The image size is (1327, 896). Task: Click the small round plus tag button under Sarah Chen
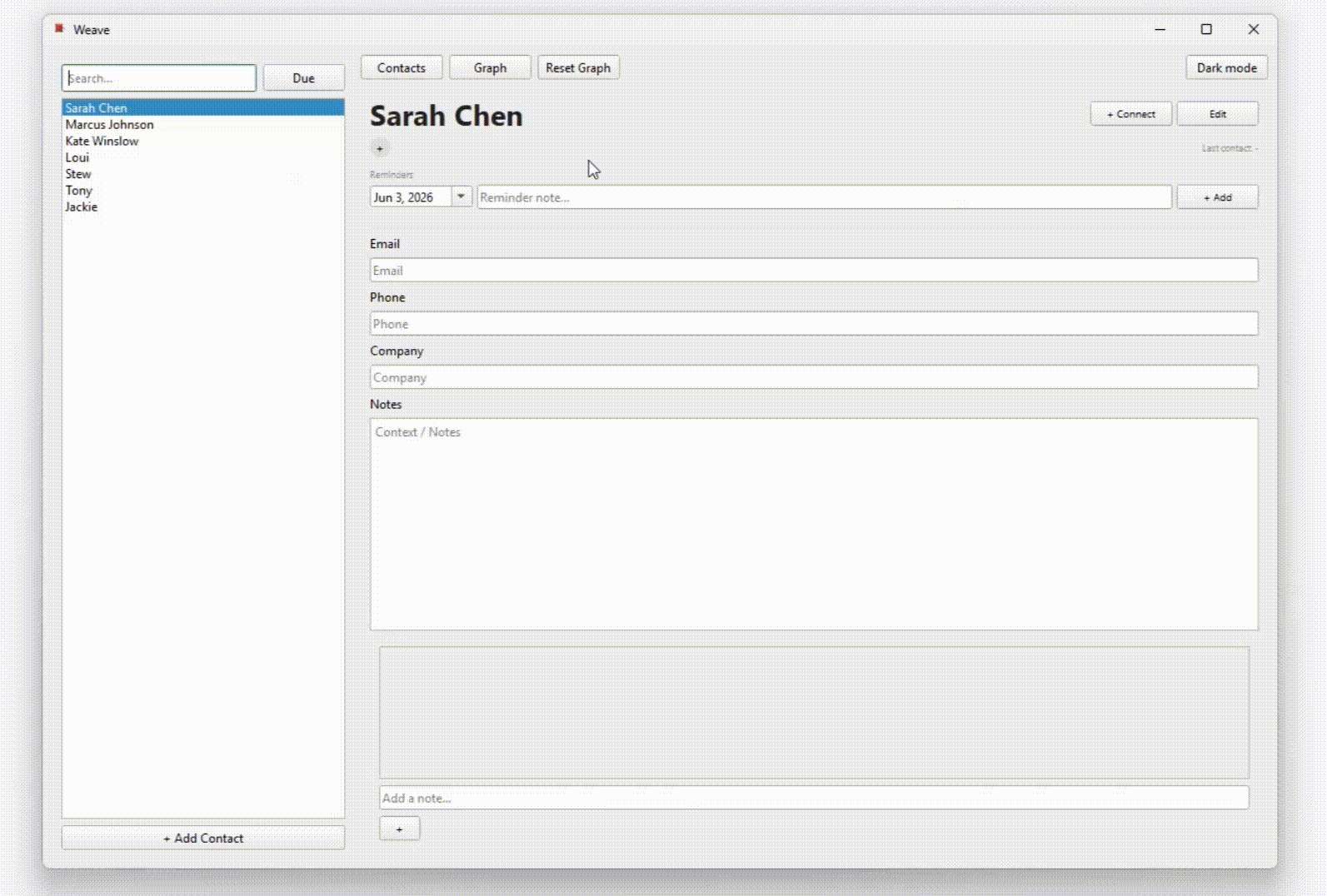(x=380, y=148)
